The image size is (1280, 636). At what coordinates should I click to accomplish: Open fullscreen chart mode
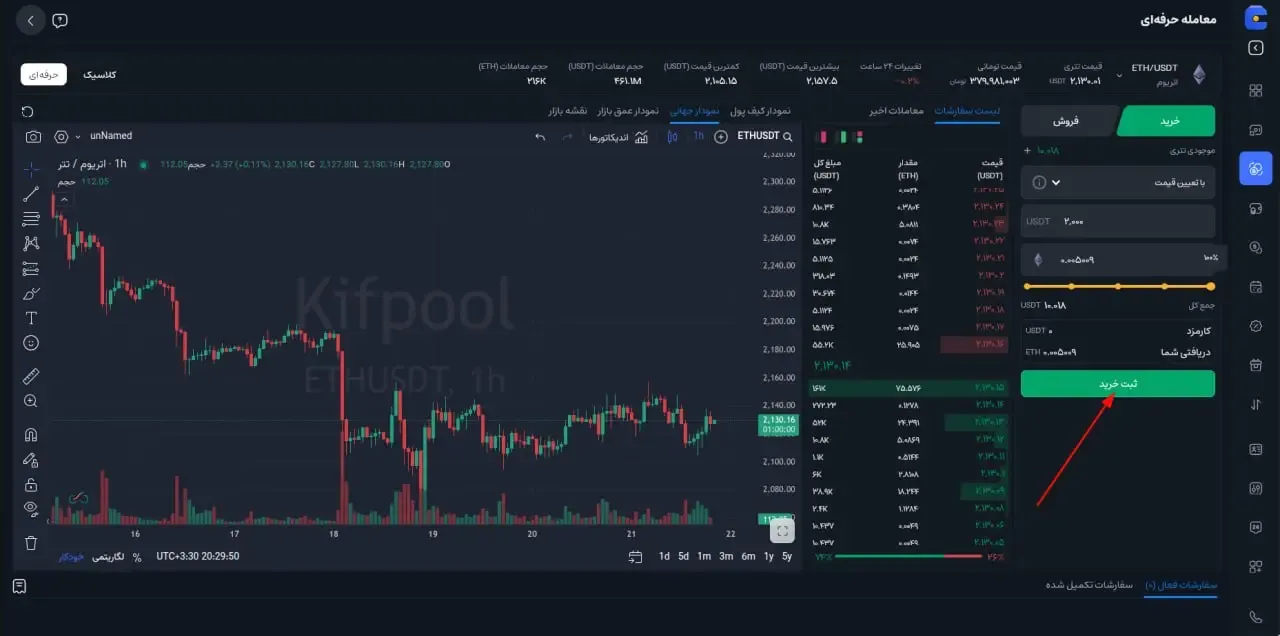pyautogui.click(x=783, y=531)
